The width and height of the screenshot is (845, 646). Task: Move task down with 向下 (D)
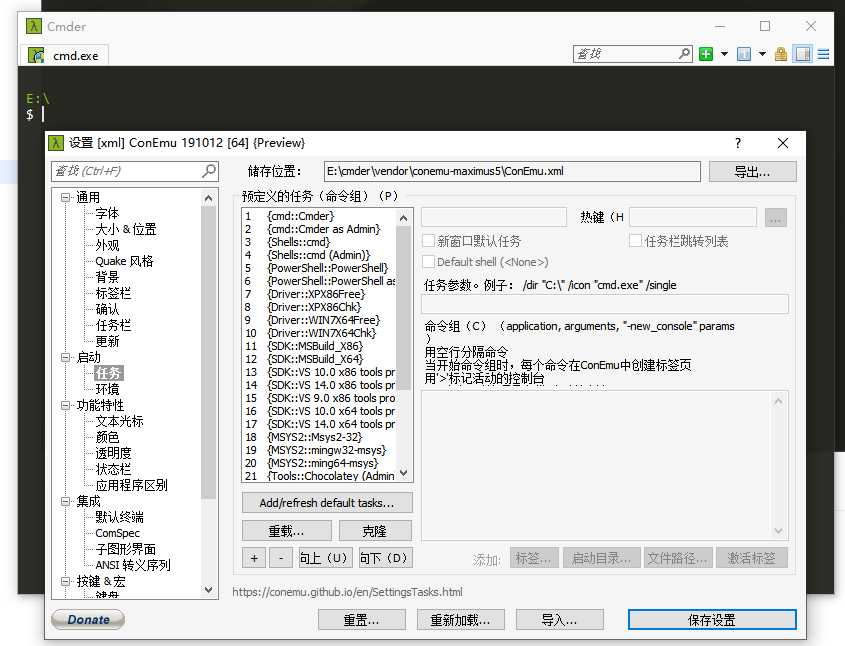pos(385,558)
